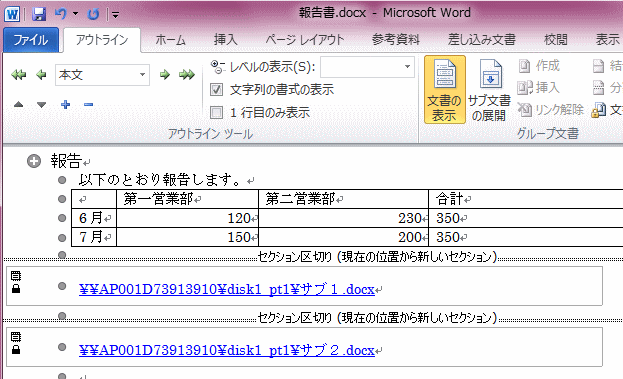Open the ページ レイアウト tab
Viewport: 623px width, 379px height.
(x=305, y=40)
